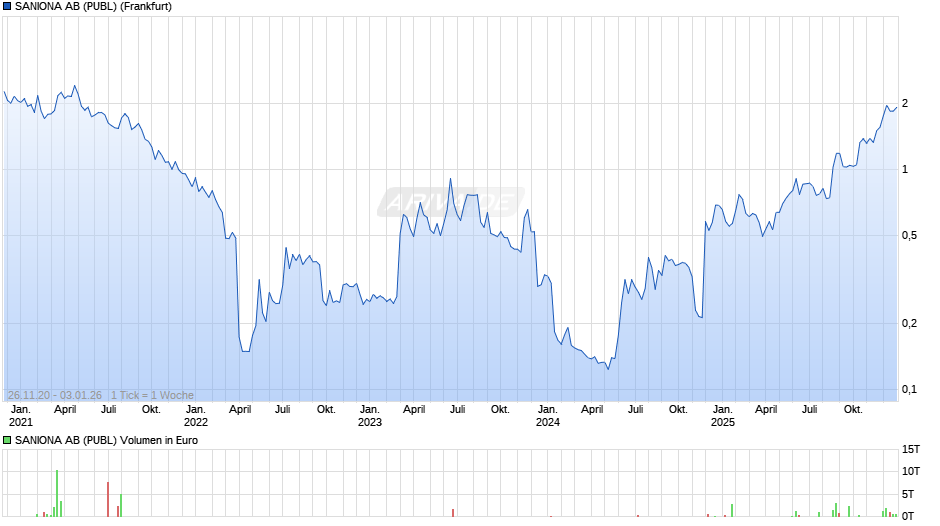The height and width of the screenshot is (526, 940).
Task: Click the price axis label 0,2
Action: pos(909,323)
